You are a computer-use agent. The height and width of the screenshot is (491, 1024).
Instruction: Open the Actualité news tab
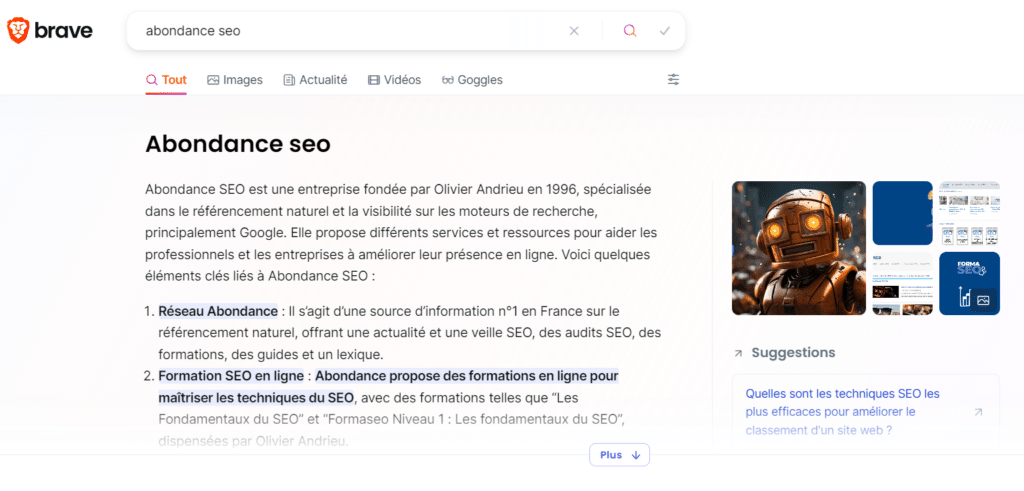315,80
